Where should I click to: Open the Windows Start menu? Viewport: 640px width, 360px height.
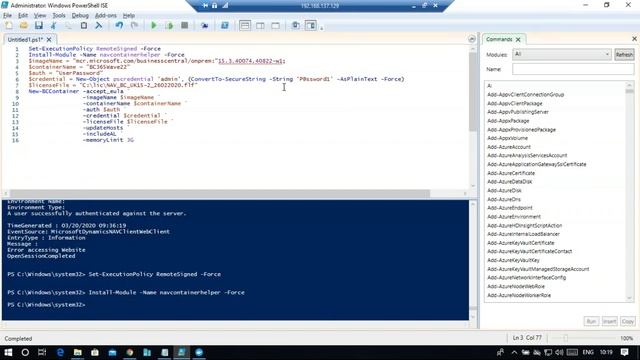click(8, 352)
